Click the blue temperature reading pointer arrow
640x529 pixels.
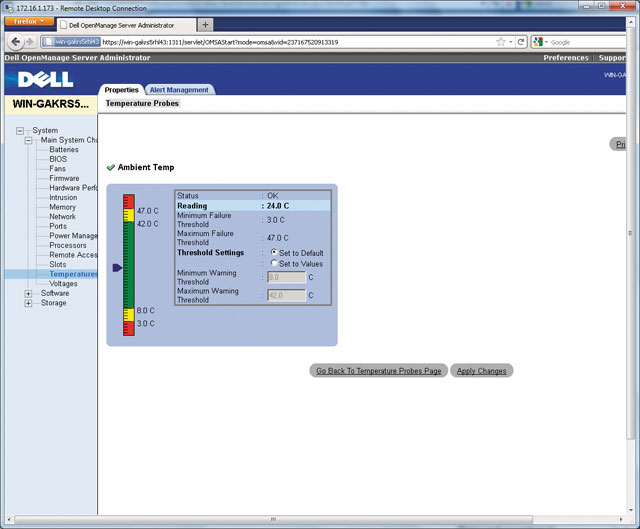[117, 268]
